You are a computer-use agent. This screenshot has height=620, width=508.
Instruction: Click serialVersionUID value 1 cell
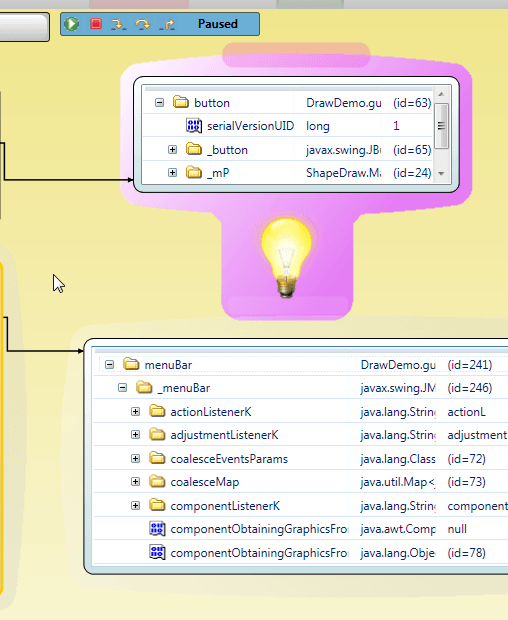[x=396, y=126]
